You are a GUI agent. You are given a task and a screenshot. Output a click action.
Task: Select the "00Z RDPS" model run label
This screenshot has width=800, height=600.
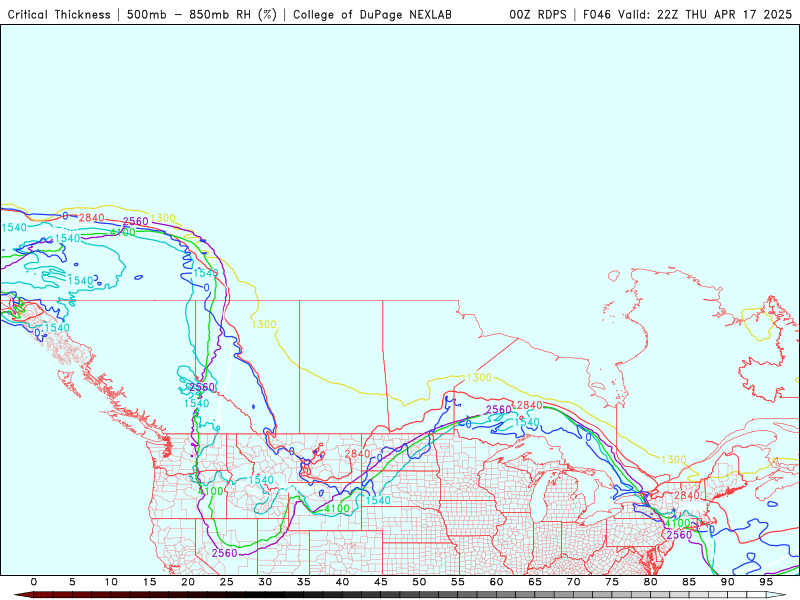point(538,14)
